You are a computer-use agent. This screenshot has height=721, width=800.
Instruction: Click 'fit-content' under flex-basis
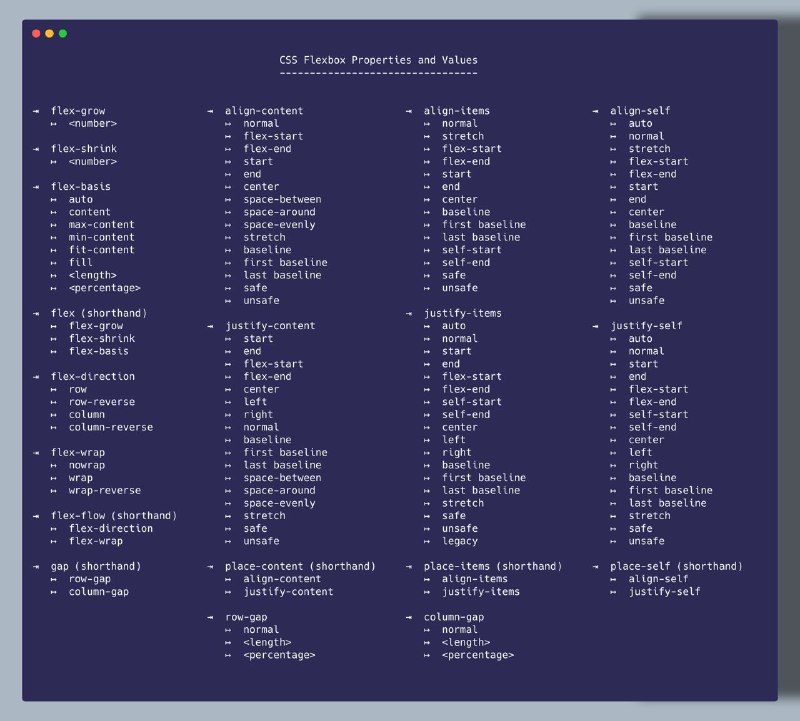102,250
